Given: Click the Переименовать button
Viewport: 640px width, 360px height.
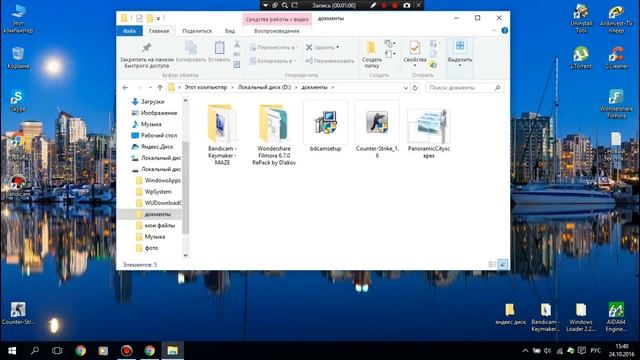Looking at the screenshot, I should tap(330, 61).
